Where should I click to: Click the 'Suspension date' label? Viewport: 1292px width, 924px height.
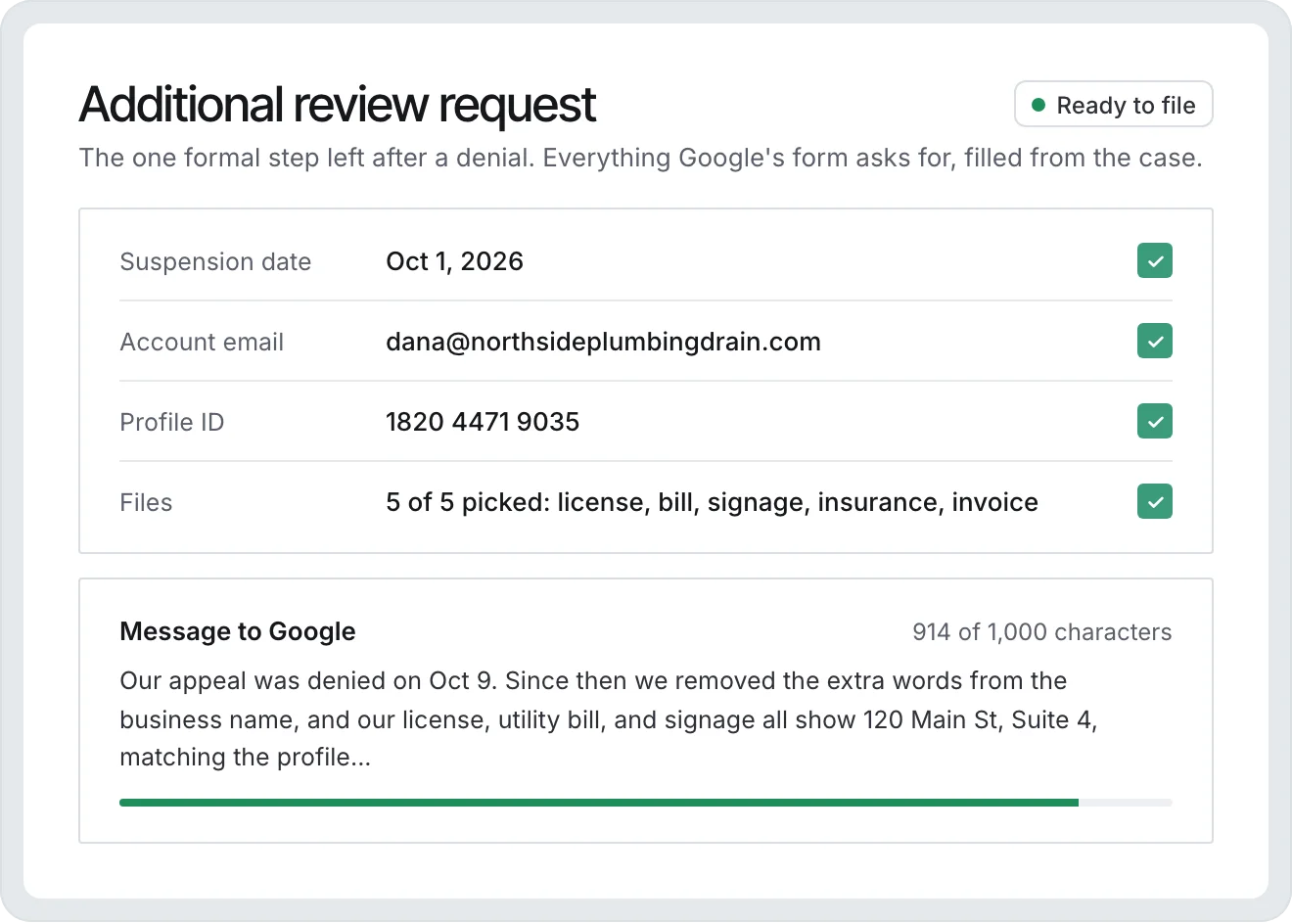click(x=215, y=261)
